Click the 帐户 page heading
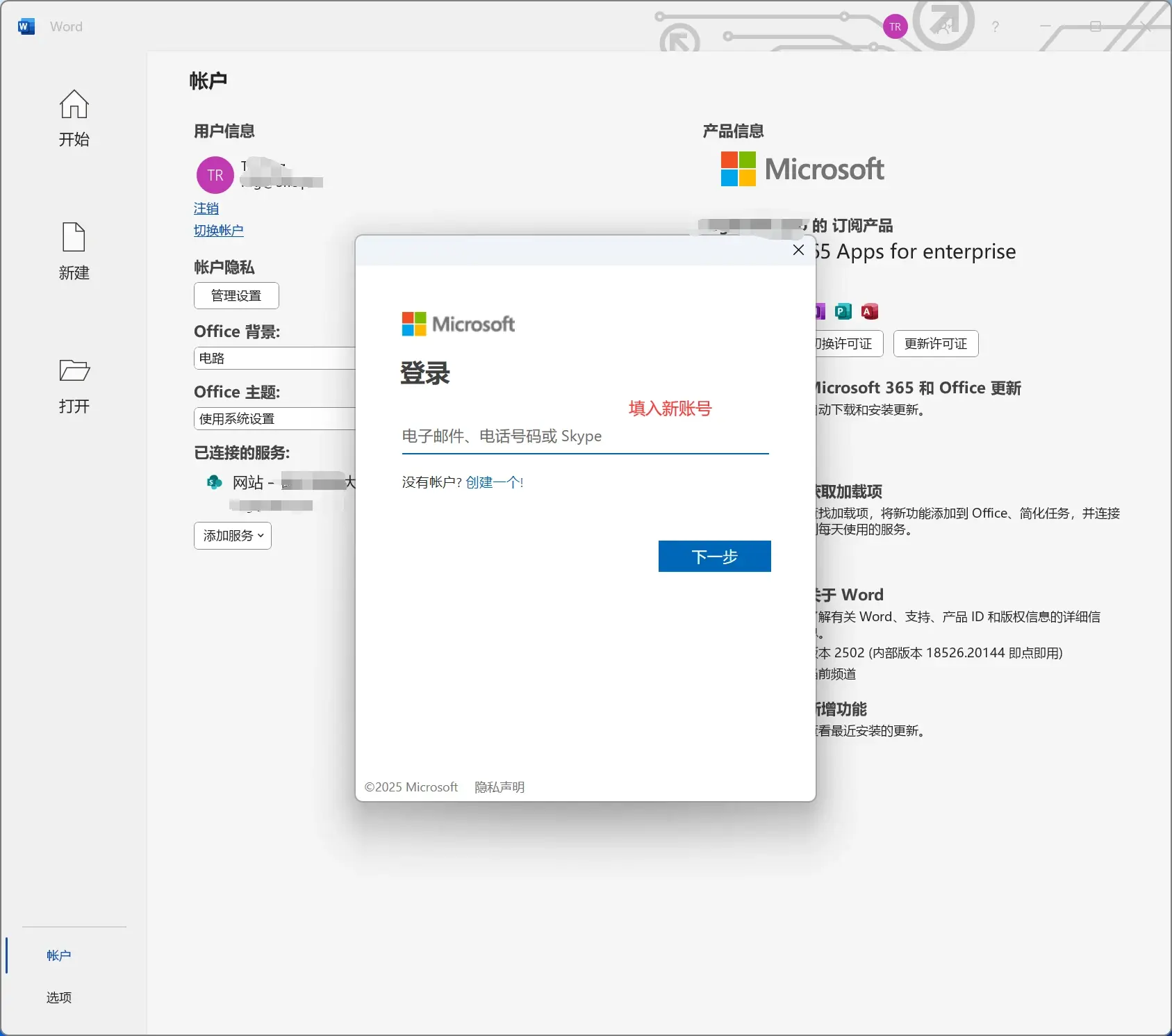This screenshot has width=1172, height=1036. [x=208, y=81]
